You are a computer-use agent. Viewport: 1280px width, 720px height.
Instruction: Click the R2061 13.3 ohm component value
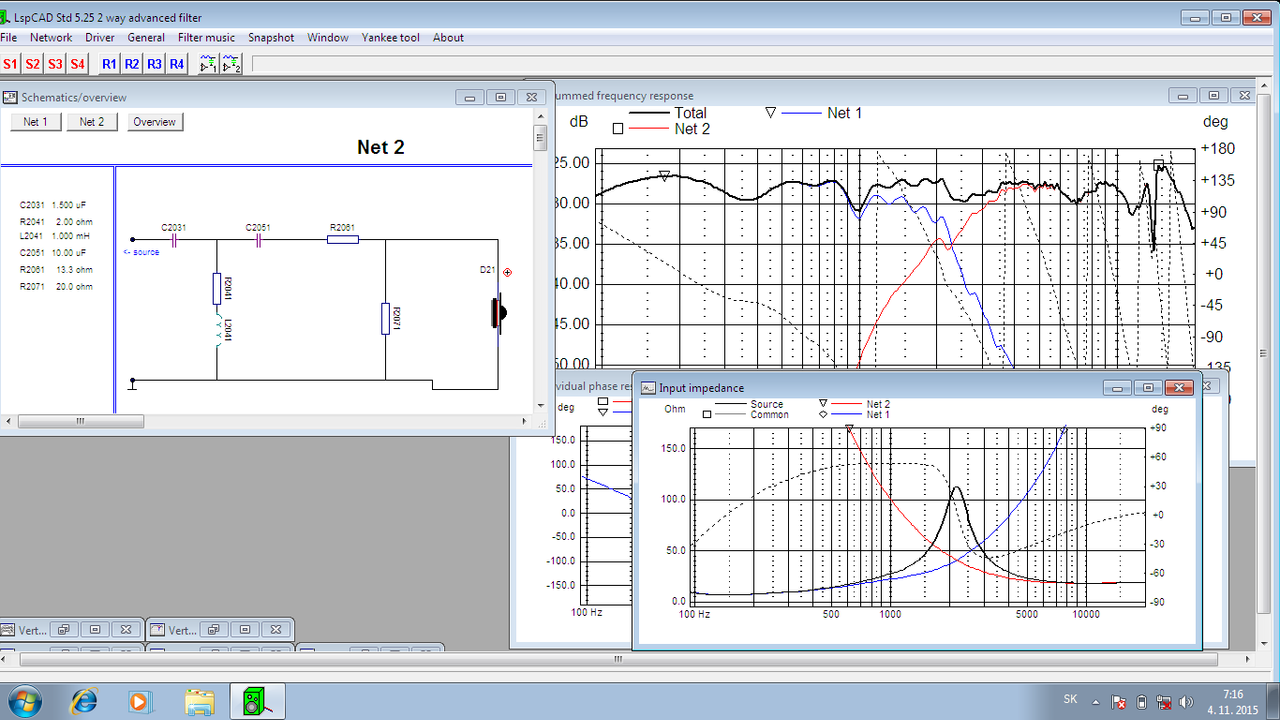point(56,270)
